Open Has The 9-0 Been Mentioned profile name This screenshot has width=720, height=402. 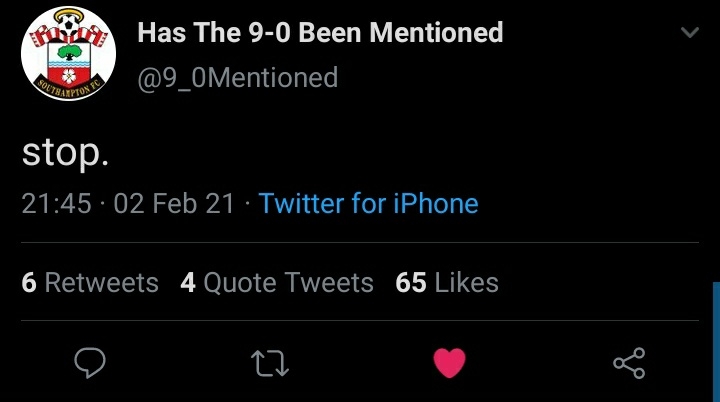(320, 33)
